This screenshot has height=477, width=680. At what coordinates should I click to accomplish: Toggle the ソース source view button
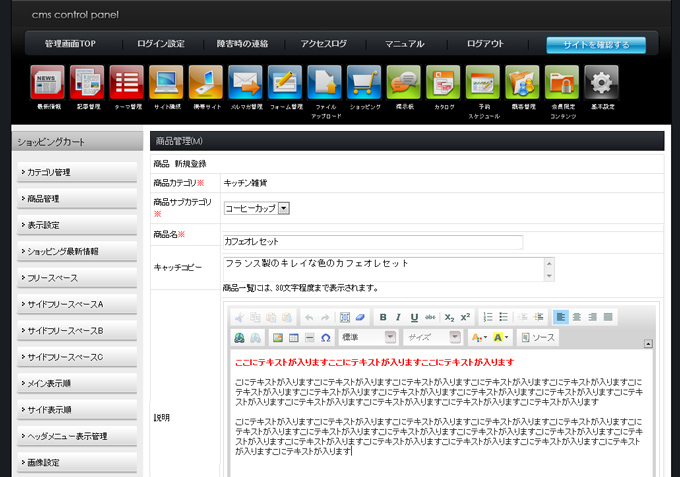[537, 338]
